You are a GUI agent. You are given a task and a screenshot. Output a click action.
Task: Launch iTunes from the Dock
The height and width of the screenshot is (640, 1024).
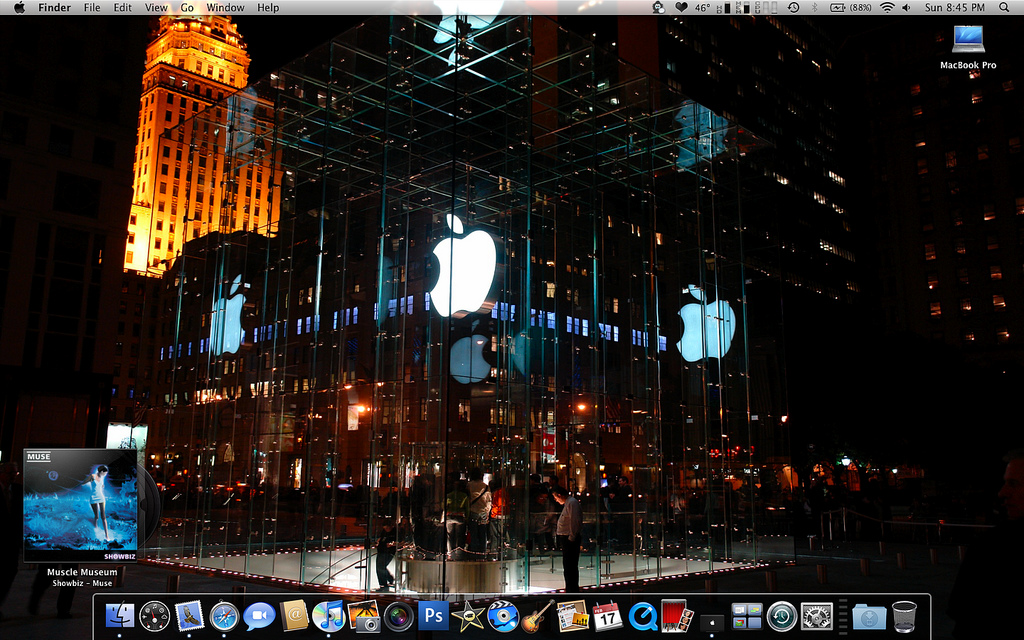click(x=328, y=616)
